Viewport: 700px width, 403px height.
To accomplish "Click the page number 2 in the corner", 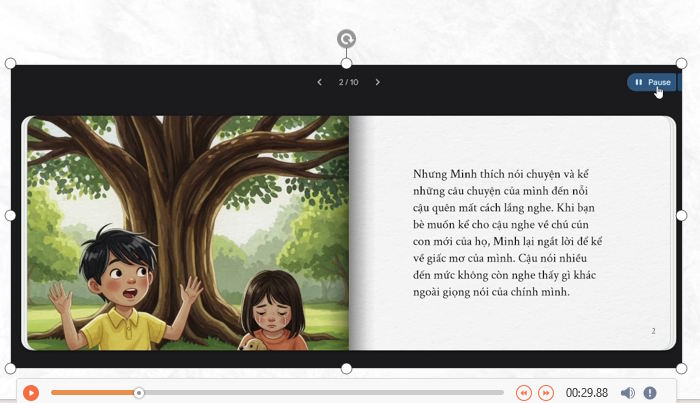I will tap(653, 331).
